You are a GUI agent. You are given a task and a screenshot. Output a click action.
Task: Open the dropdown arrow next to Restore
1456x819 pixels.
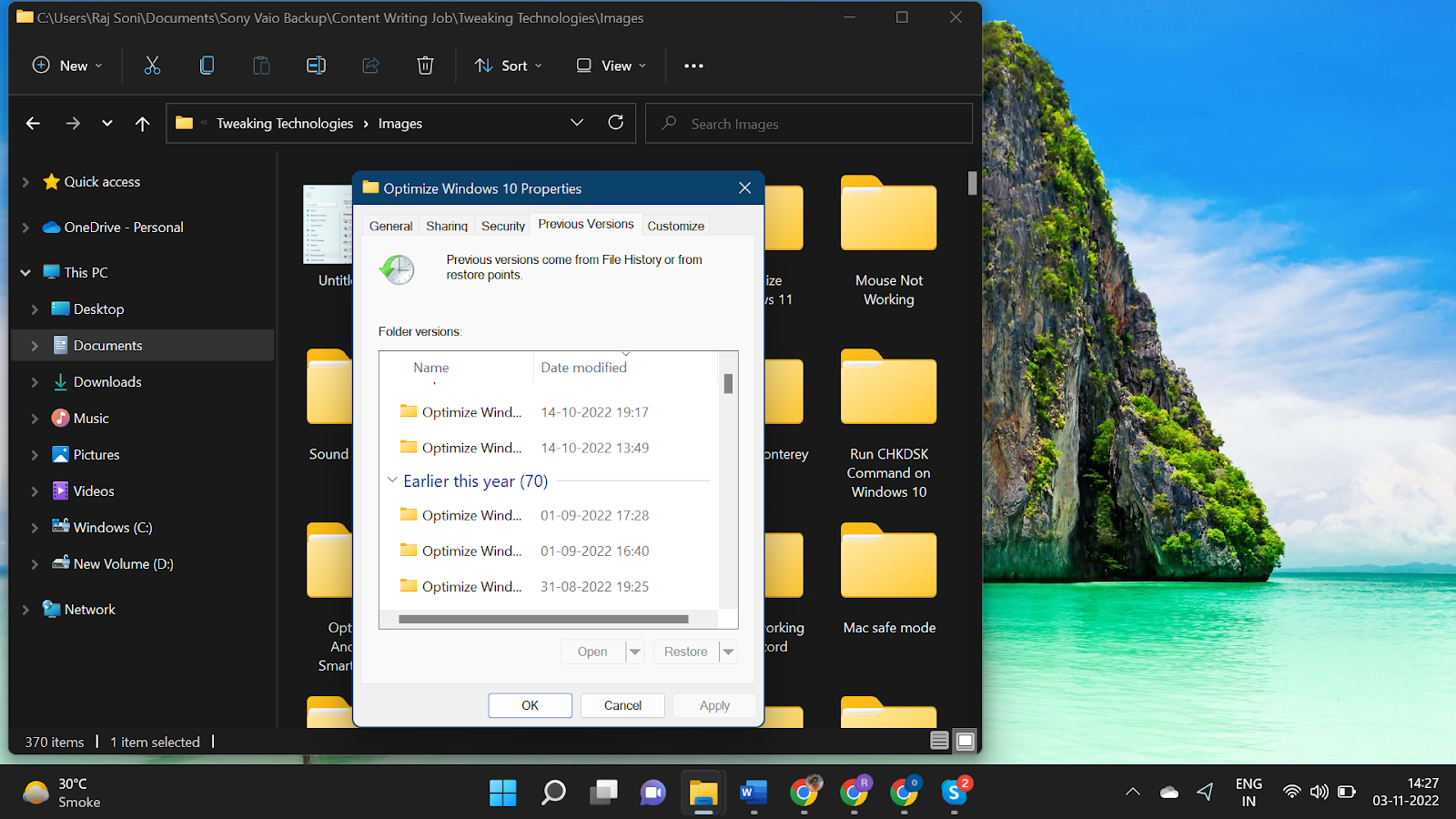pyautogui.click(x=728, y=652)
